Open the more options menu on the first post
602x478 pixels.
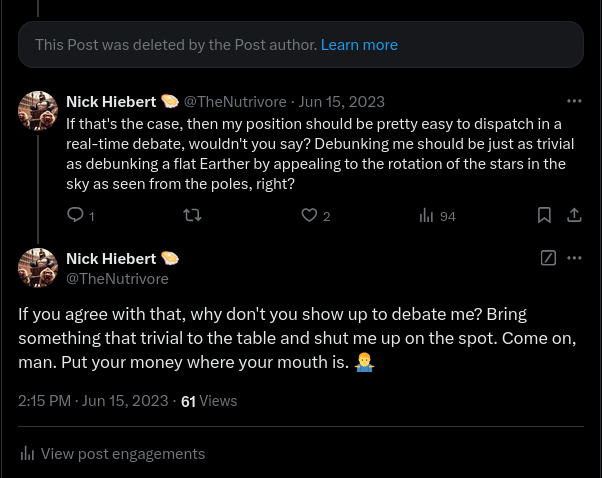coord(574,101)
